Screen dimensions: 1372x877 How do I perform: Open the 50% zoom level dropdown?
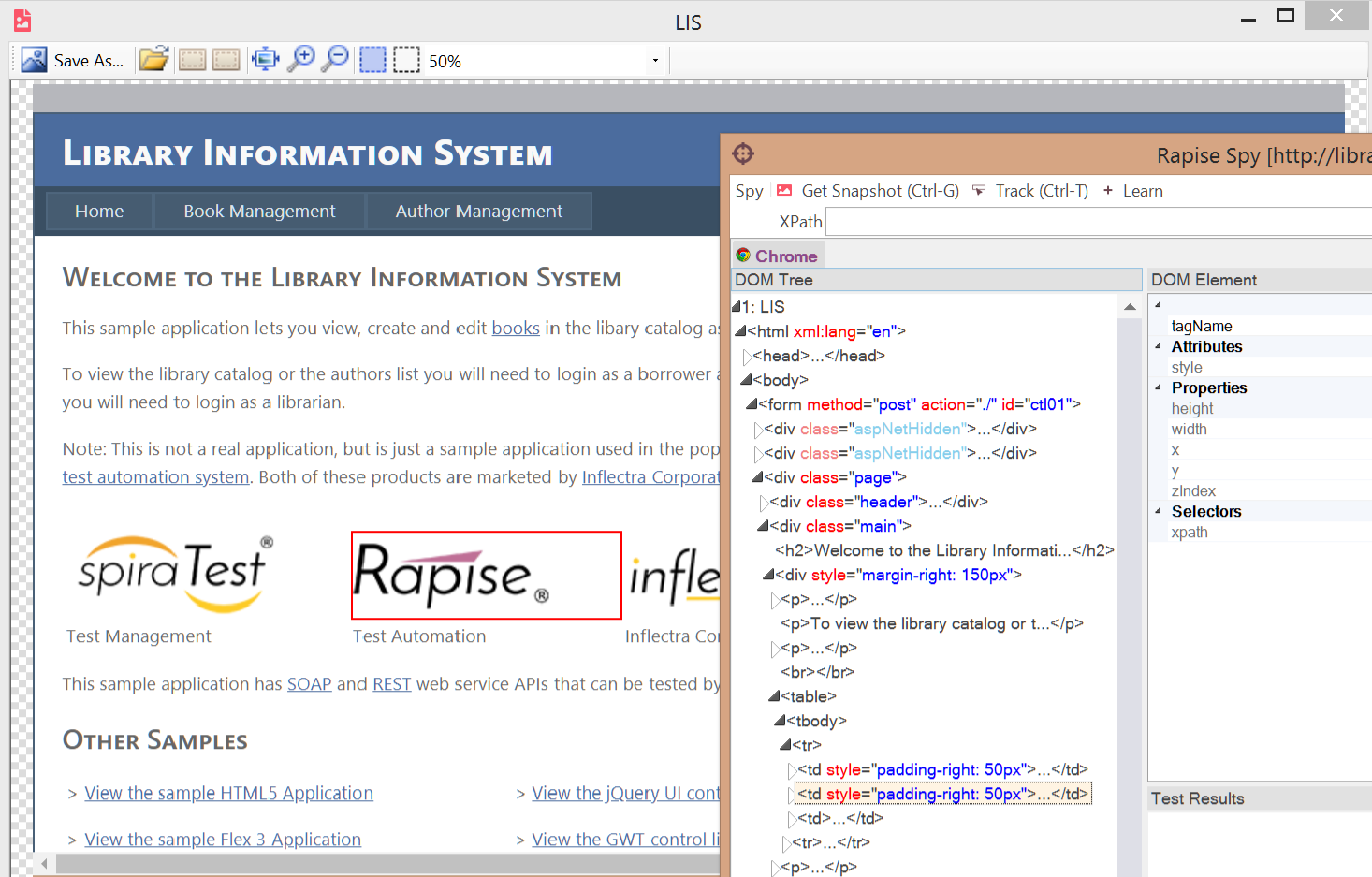tap(655, 61)
